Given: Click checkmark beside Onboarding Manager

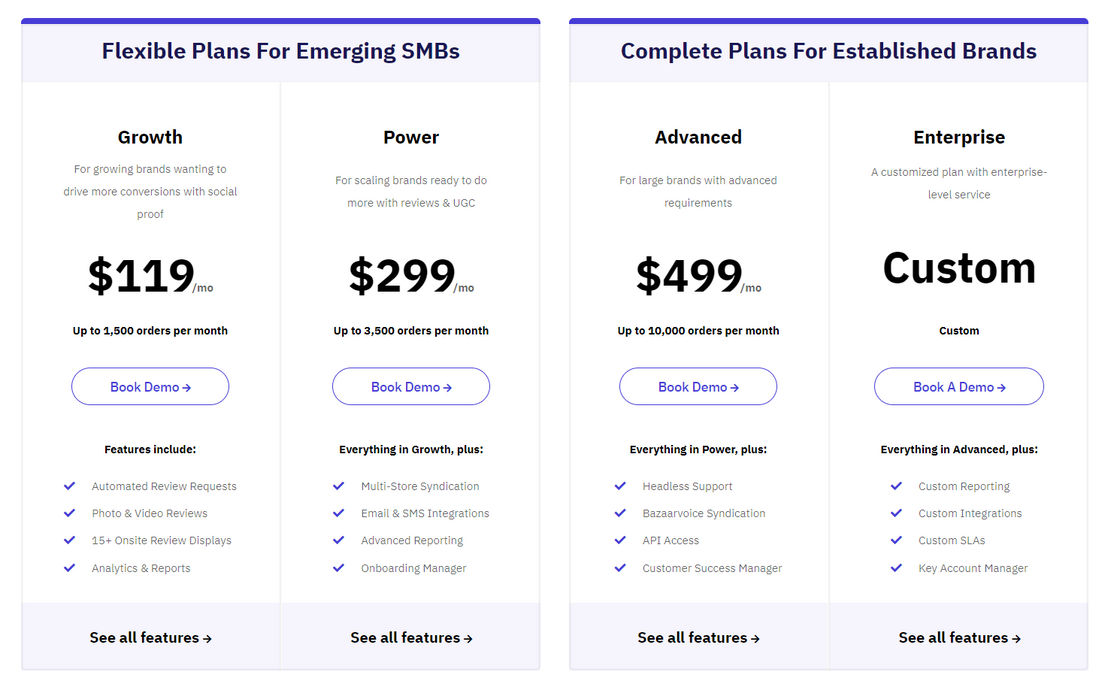Looking at the screenshot, I should coord(338,568).
